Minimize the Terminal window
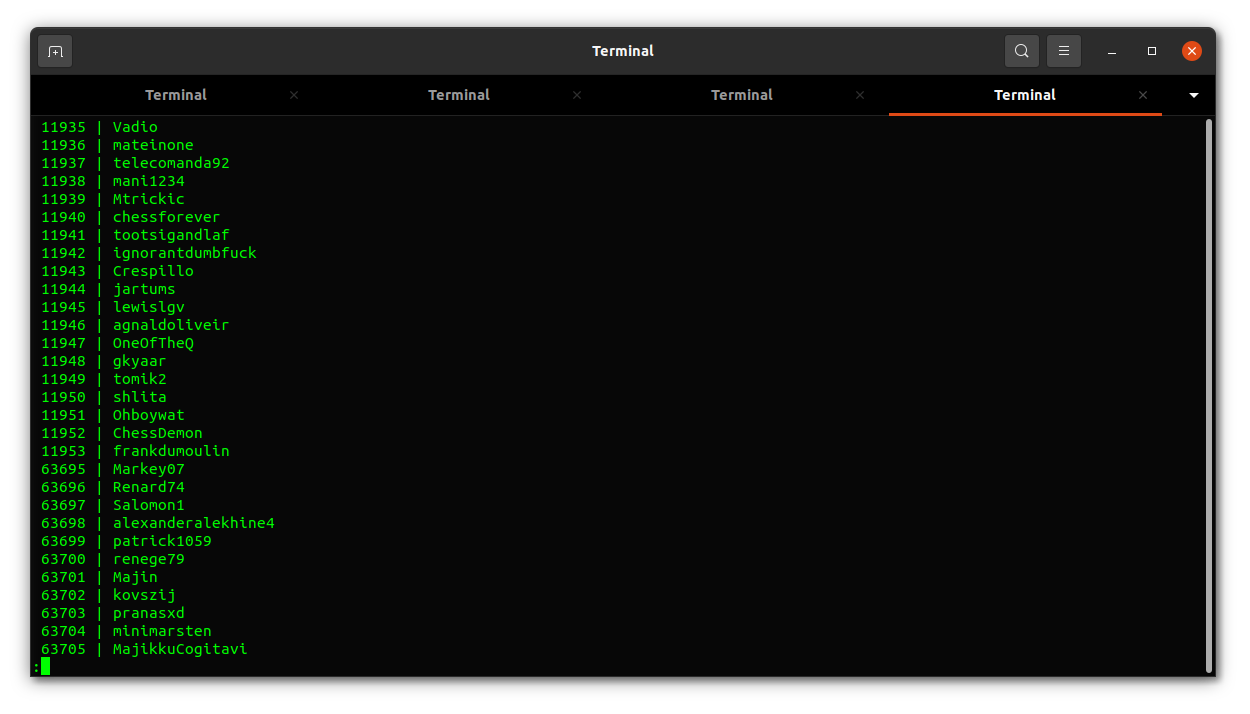 pos(1112,51)
